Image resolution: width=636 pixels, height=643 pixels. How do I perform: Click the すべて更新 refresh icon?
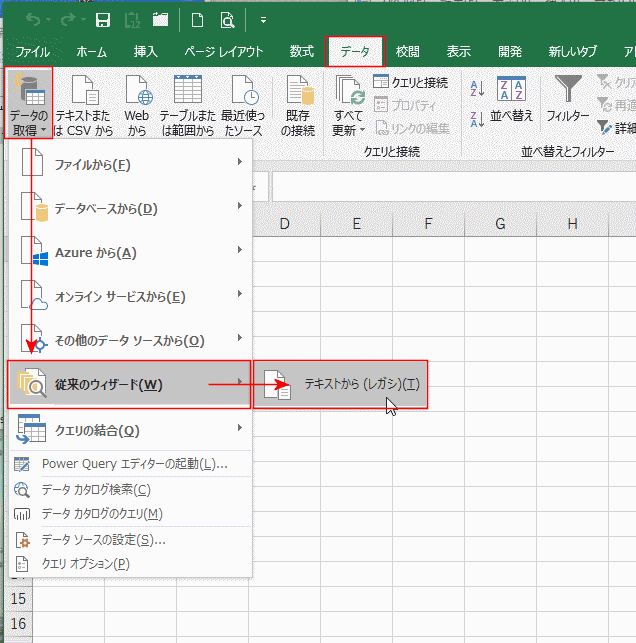[x=349, y=91]
